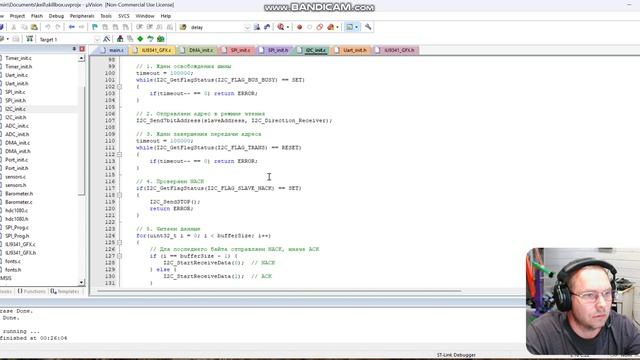Show the Functions panel tab

31,291
